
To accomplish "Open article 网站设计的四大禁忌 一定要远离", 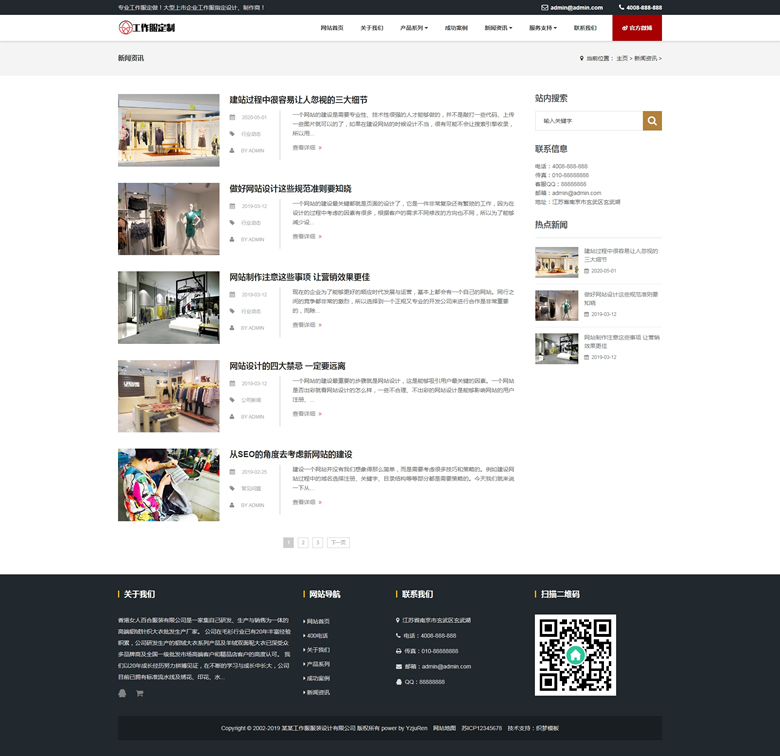I will (x=287, y=366).
